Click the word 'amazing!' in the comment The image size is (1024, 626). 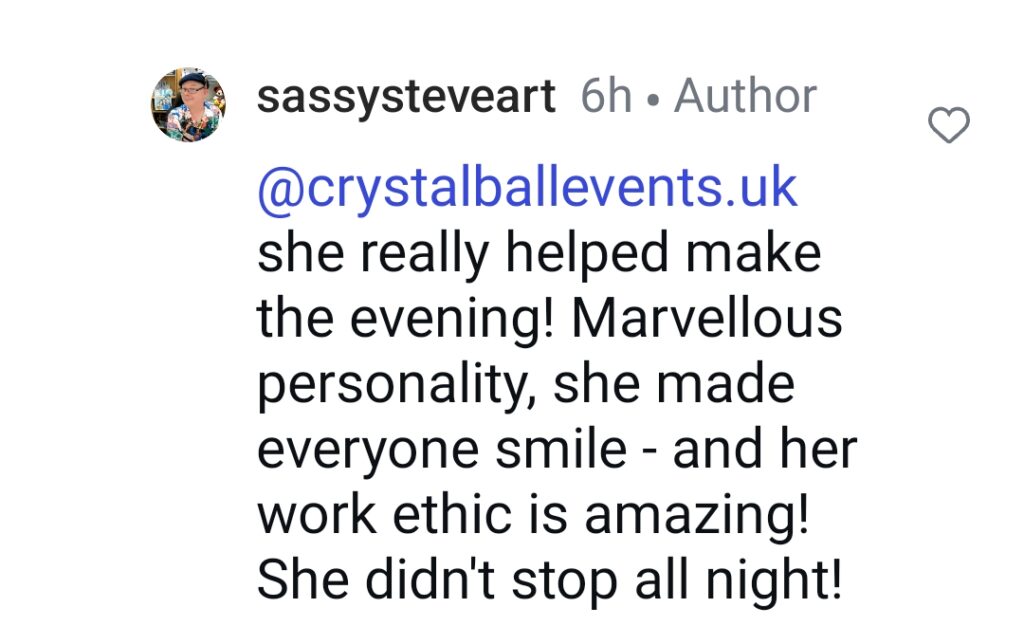click(697, 516)
